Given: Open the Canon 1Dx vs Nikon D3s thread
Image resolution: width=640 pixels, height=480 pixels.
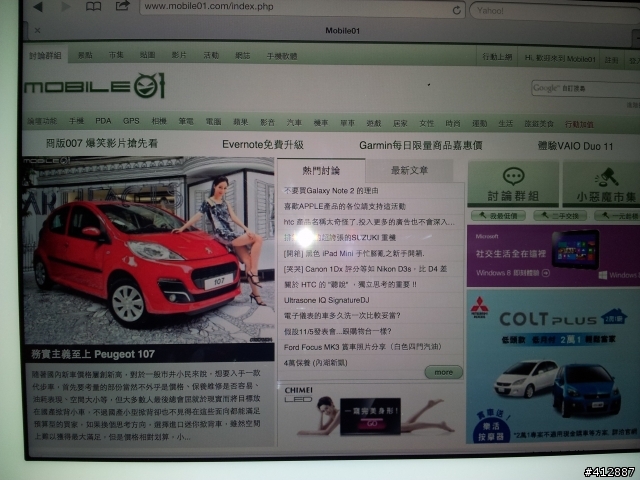Looking at the screenshot, I should click(365, 269).
